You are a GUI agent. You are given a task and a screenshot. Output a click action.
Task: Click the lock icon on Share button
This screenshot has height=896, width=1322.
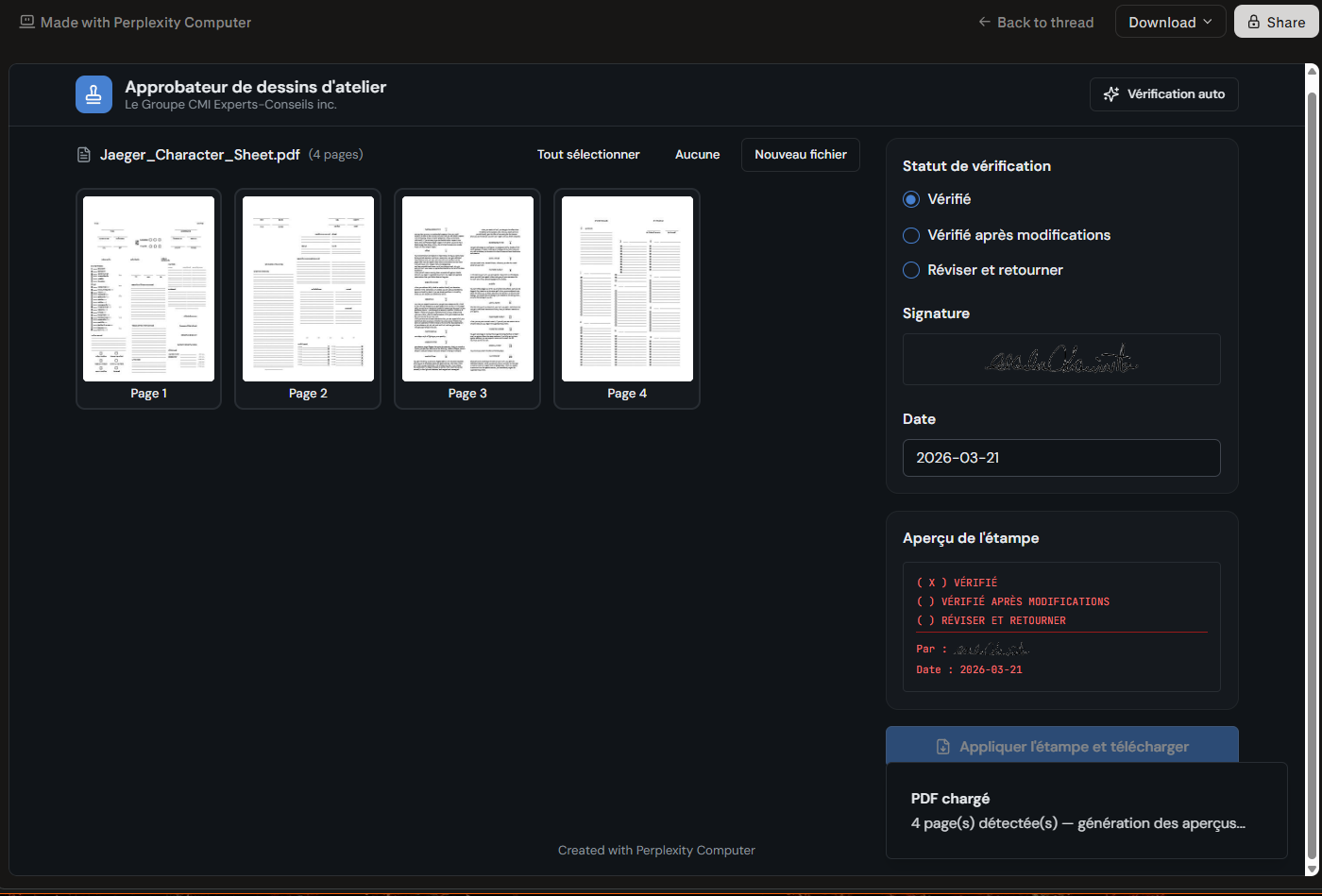[x=1254, y=22]
